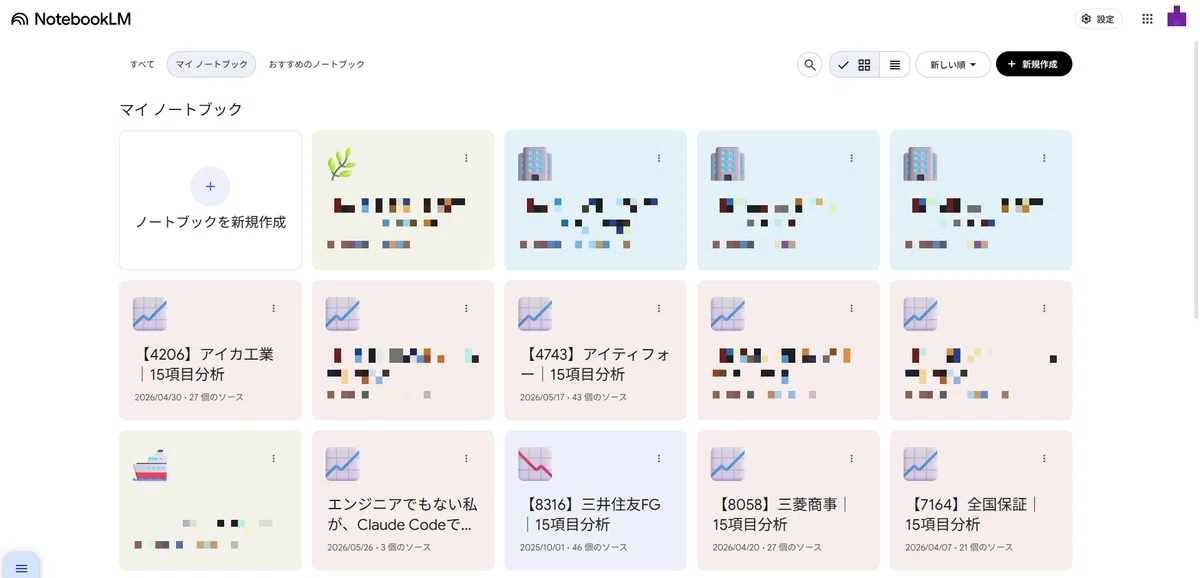Open notebook titled 【8316】三井住友FG|15項目分析
The image size is (1200, 578).
click(592, 514)
